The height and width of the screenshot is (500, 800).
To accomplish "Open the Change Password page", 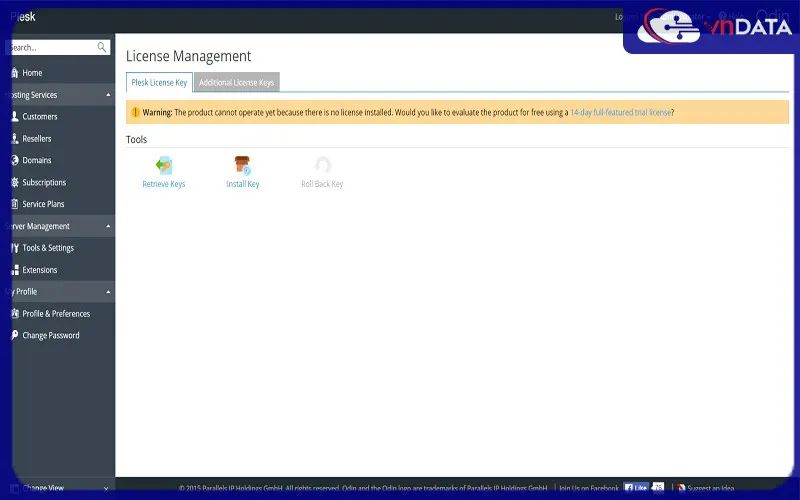I will pos(51,335).
